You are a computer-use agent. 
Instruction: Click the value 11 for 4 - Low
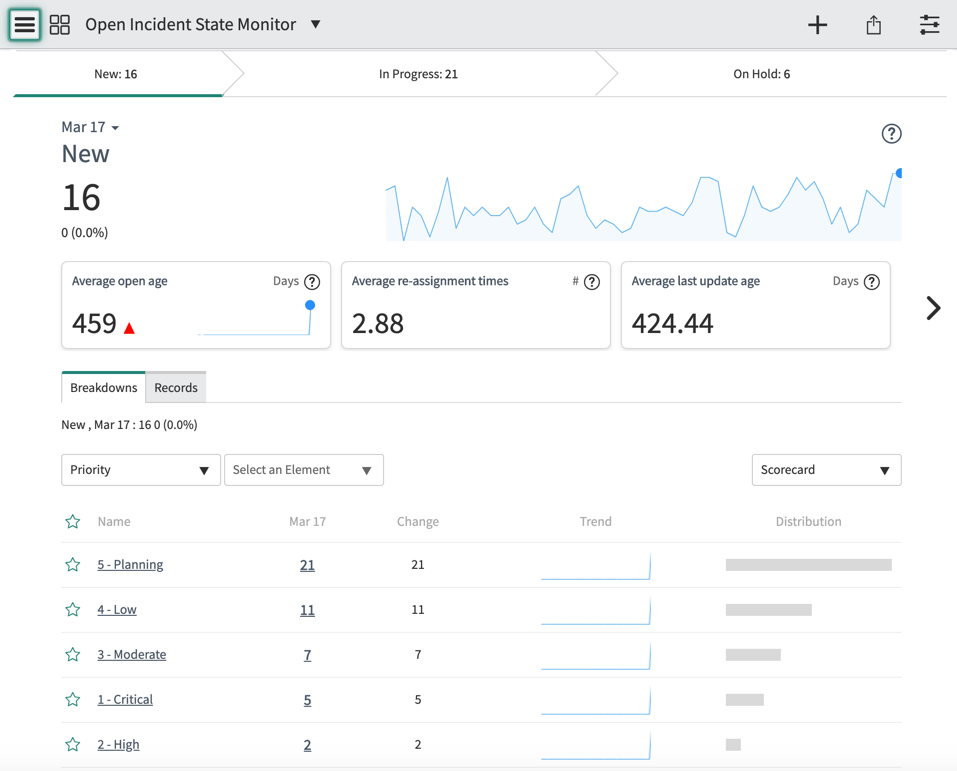pos(307,610)
